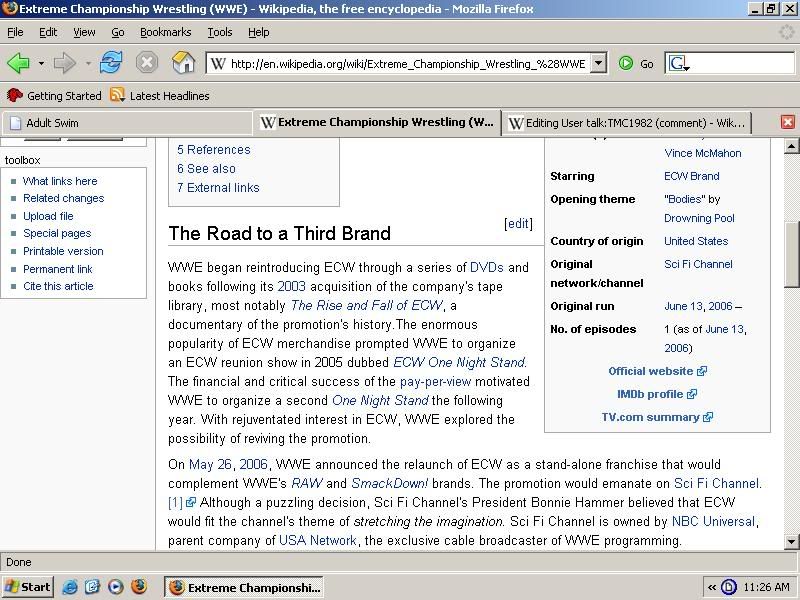This screenshot has height=600, width=800.
Task: Open the Back button history dropdown
Action: (41, 64)
